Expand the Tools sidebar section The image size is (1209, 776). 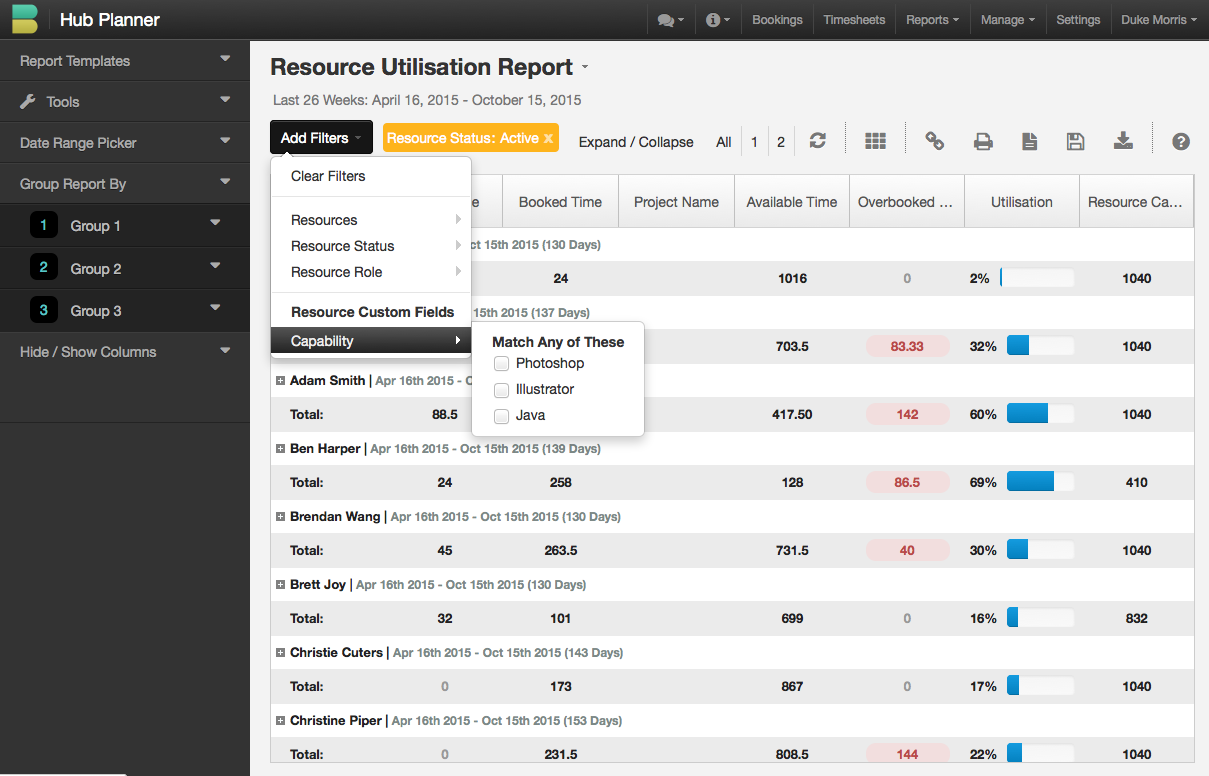pos(125,102)
